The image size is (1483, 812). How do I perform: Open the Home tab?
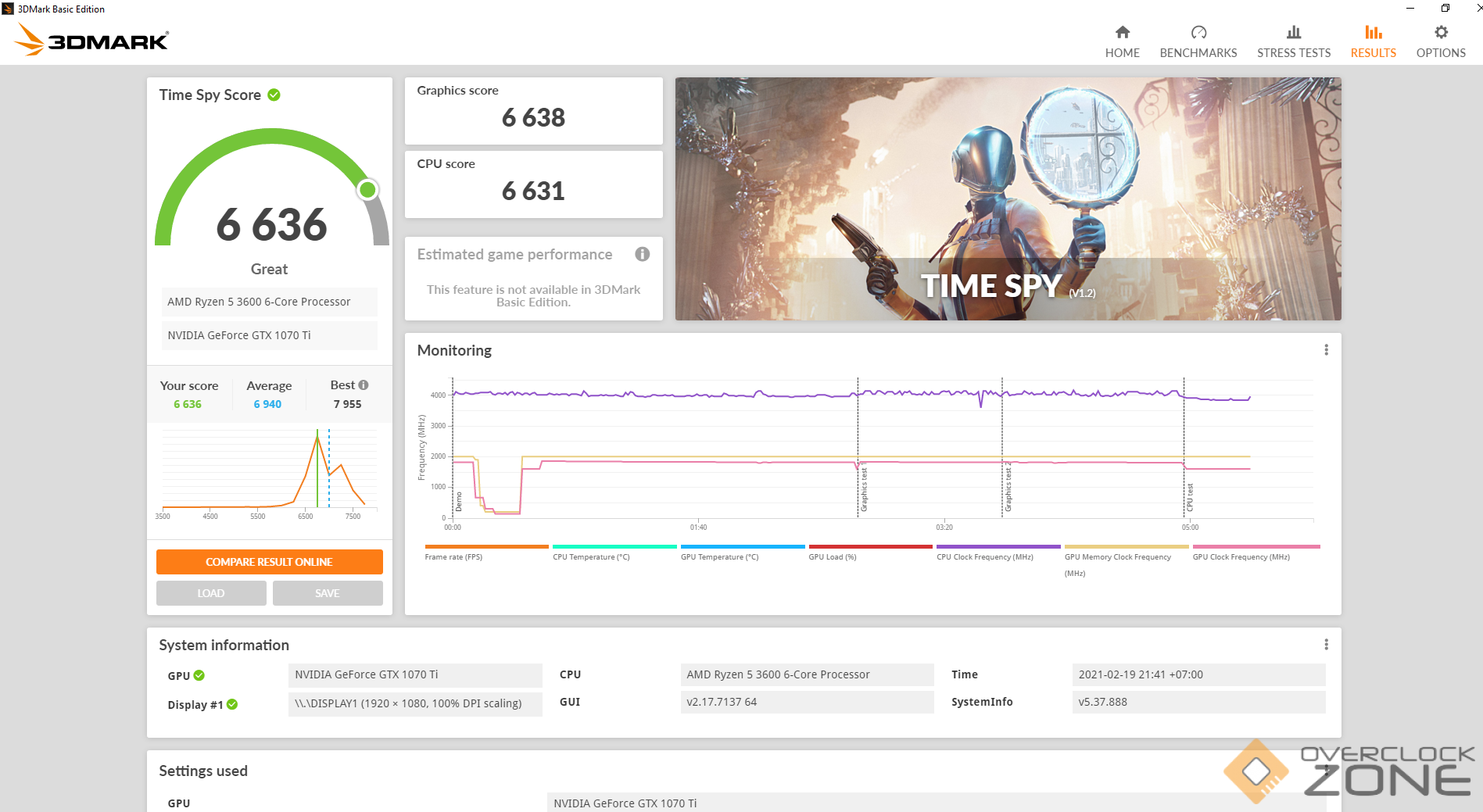[1122, 41]
